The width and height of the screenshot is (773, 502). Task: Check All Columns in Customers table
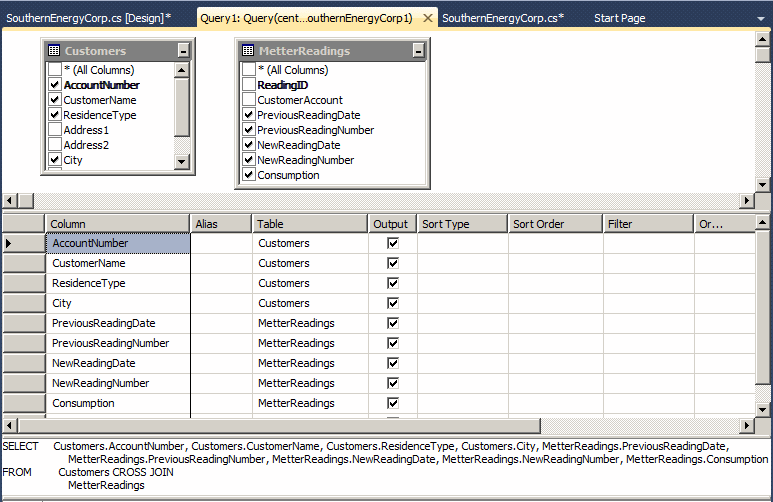coord(55,70)
